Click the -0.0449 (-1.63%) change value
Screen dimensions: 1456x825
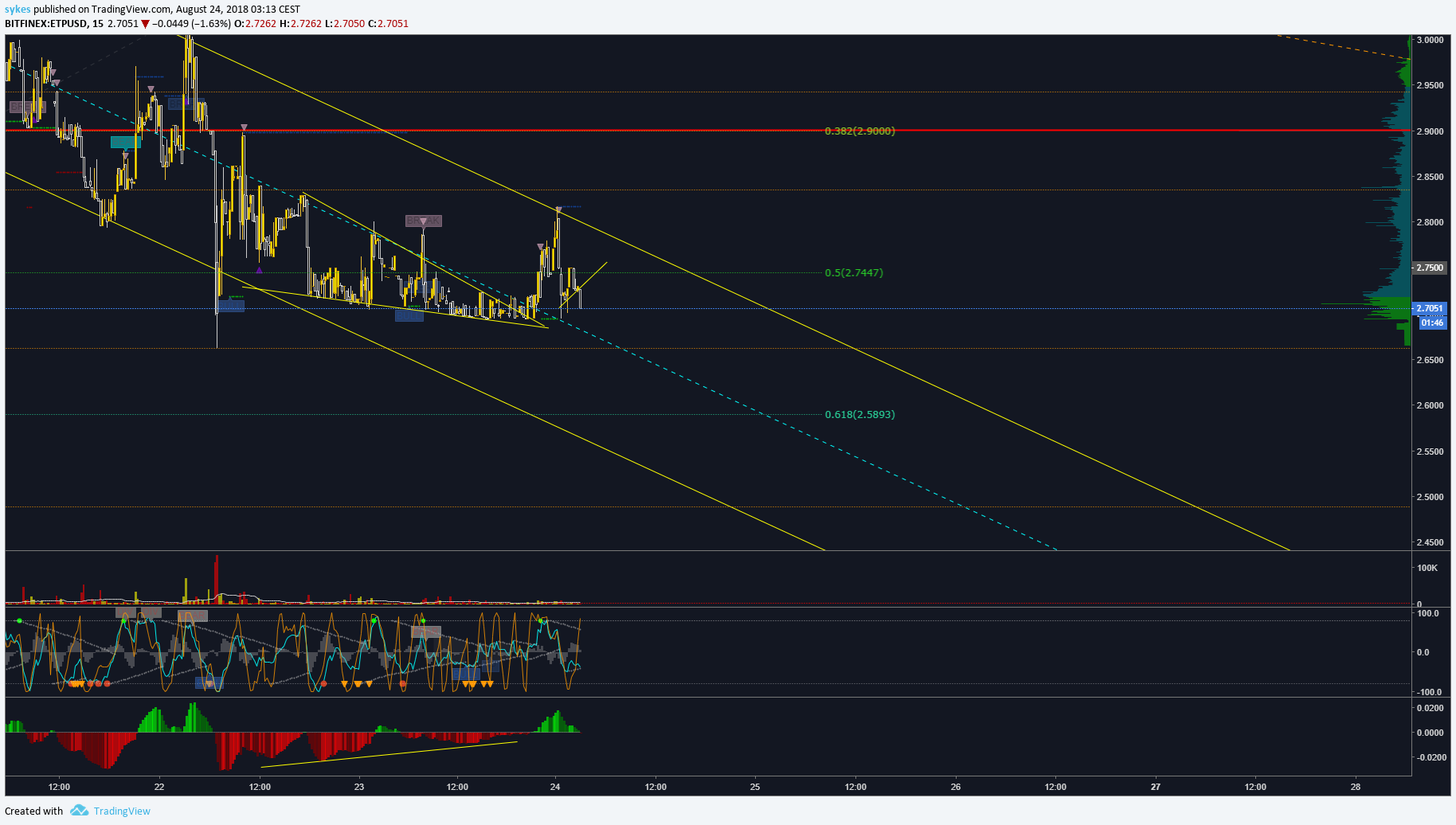(192, 24)
